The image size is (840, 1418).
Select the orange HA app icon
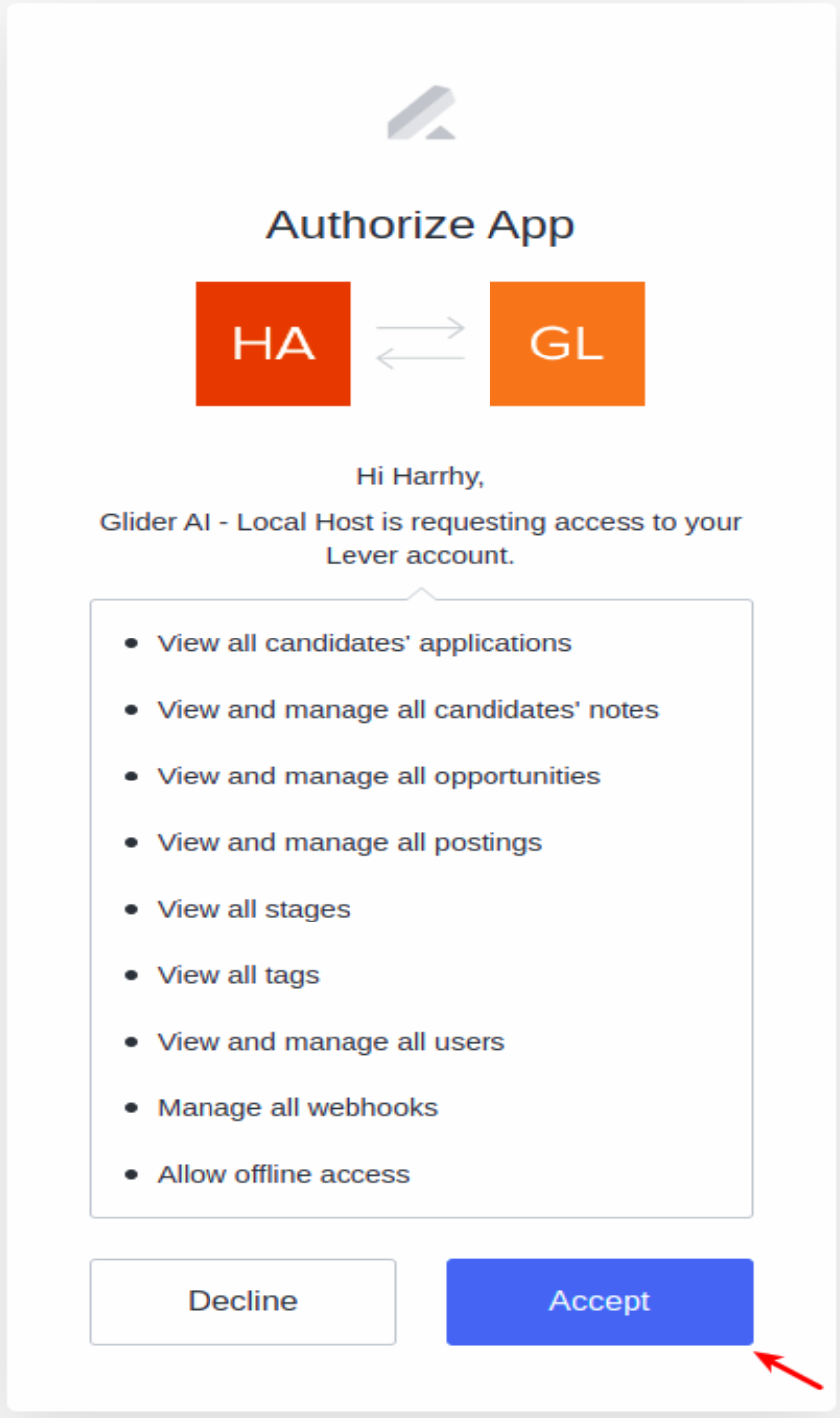(272, 343)
